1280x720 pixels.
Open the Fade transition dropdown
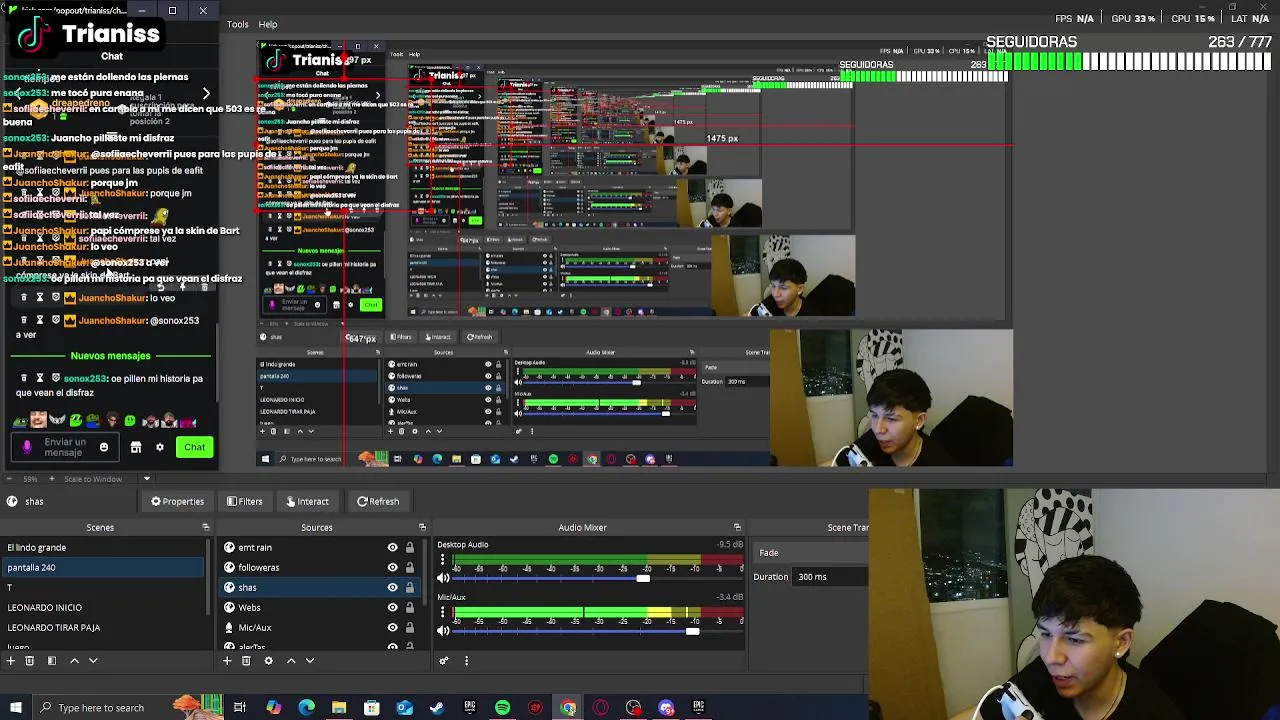tap(812, 552)
